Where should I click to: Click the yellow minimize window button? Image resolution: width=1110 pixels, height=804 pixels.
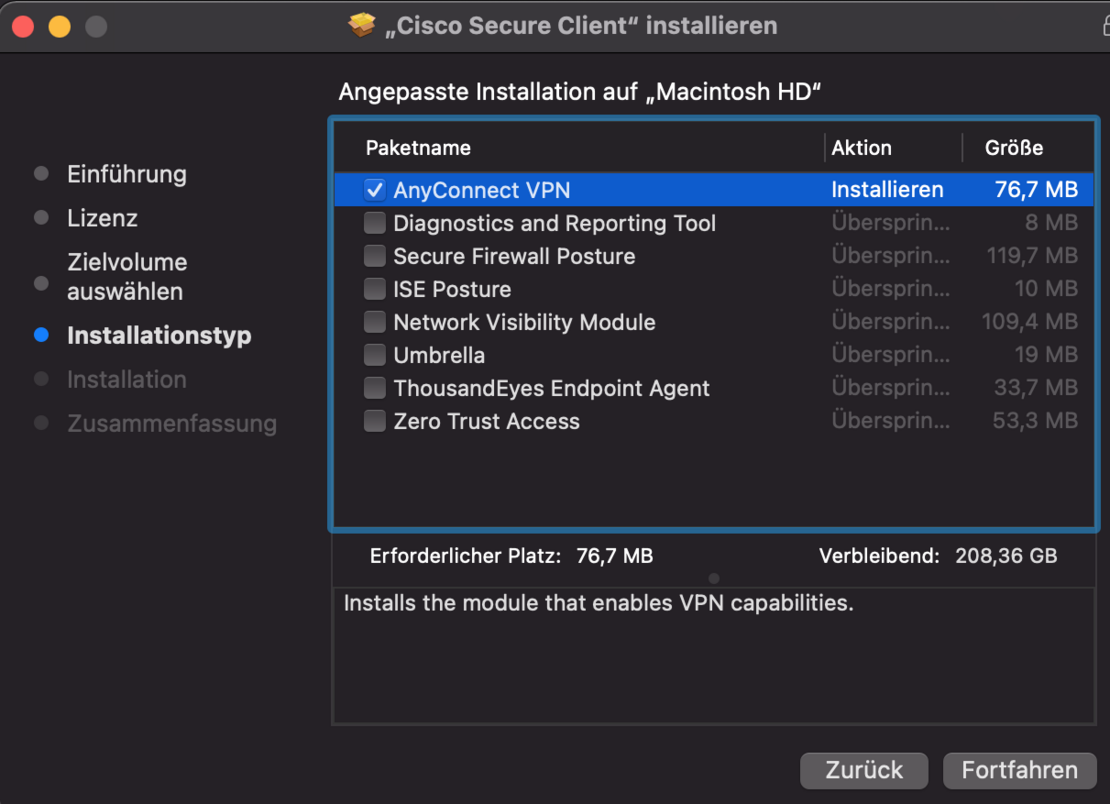[x=60, y=26]
